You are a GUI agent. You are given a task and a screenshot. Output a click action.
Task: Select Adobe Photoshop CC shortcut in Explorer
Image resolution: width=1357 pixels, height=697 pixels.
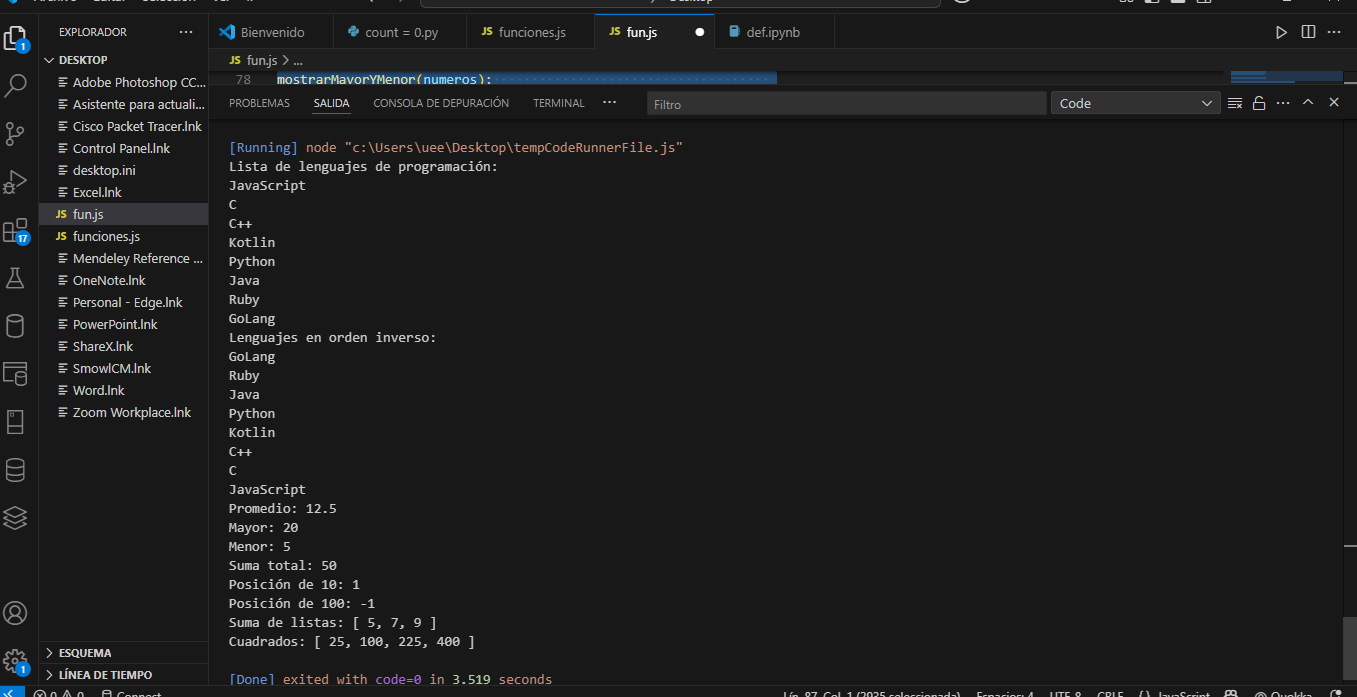[x=125, y=82]
